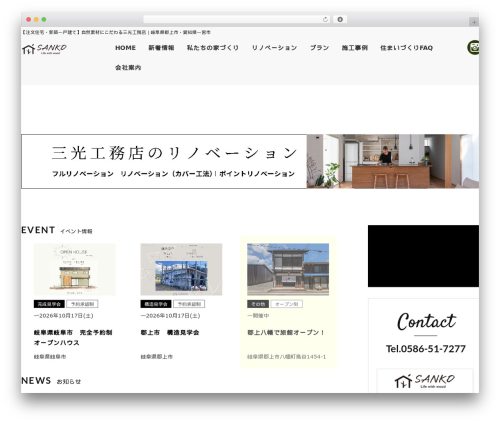This screenshot has width=500, height=423.
Task: Click the Contact heading in the sidebar
Action: [x=426, y=322]
